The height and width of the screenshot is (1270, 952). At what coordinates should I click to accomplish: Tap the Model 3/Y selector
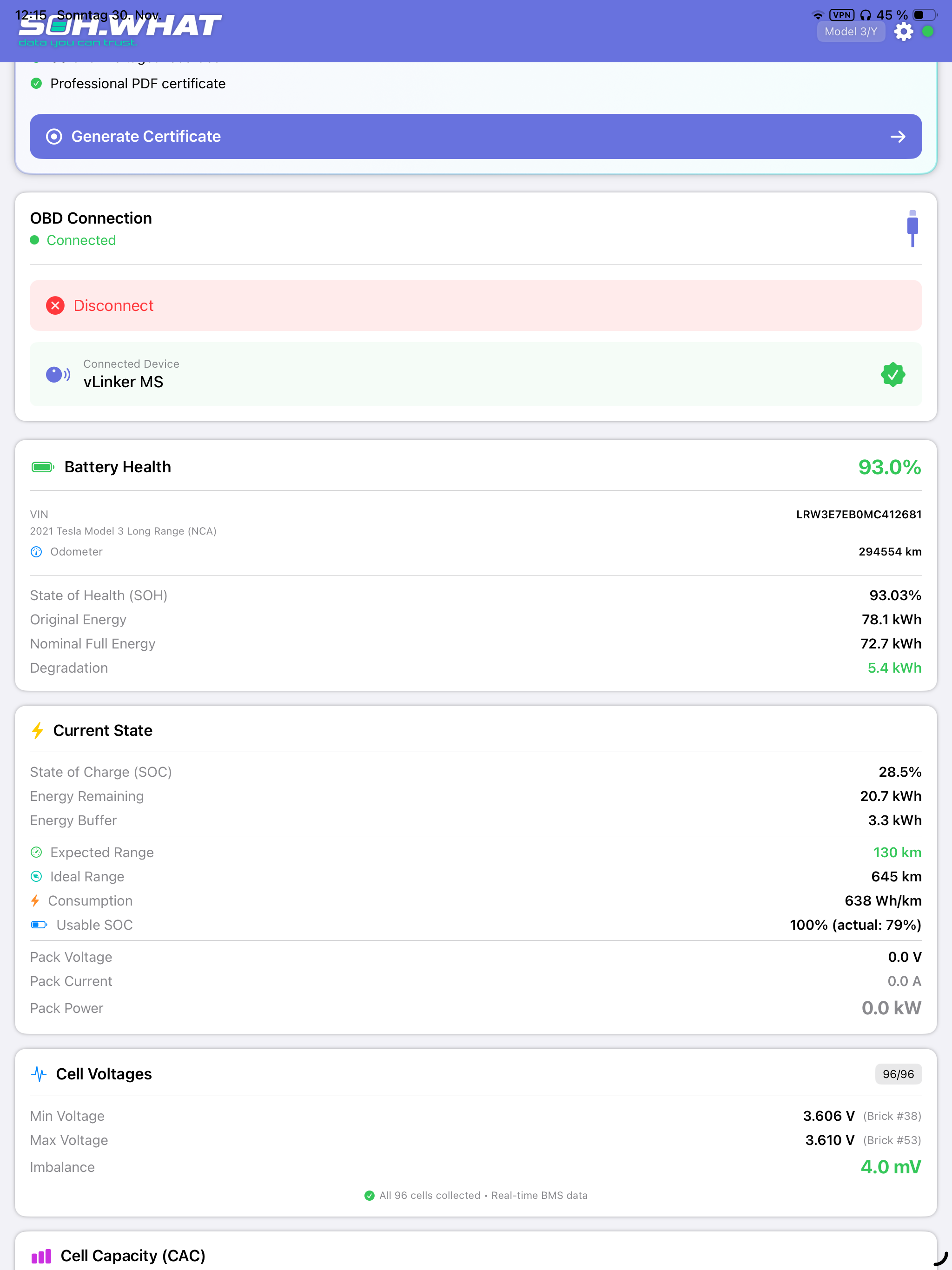click(851, 32)
